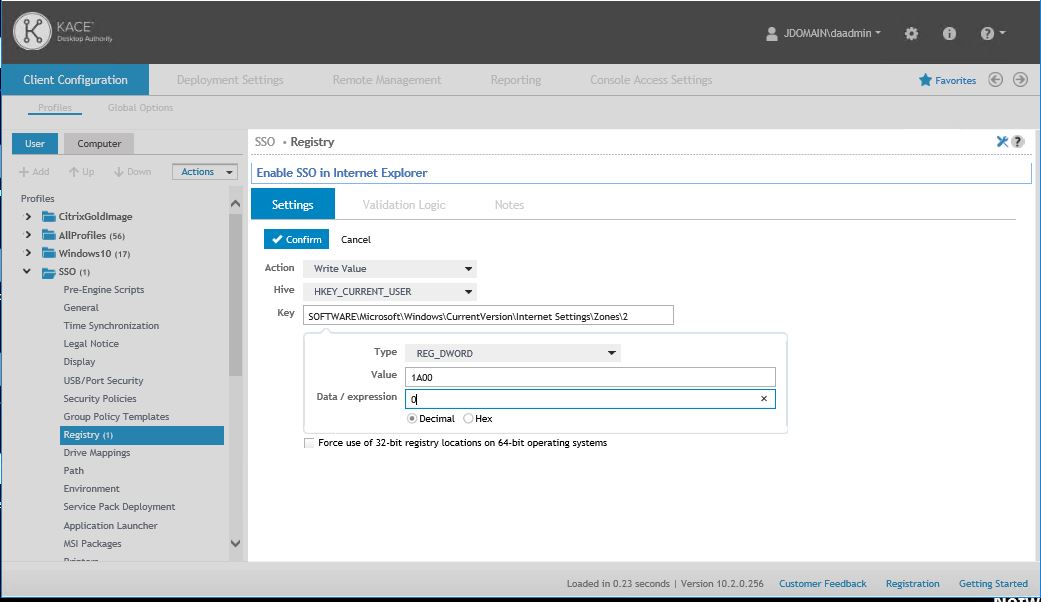The image size is (1041, 602).
Task: Check Force use of 32-bit registry locations
Action: coord(309,443)
